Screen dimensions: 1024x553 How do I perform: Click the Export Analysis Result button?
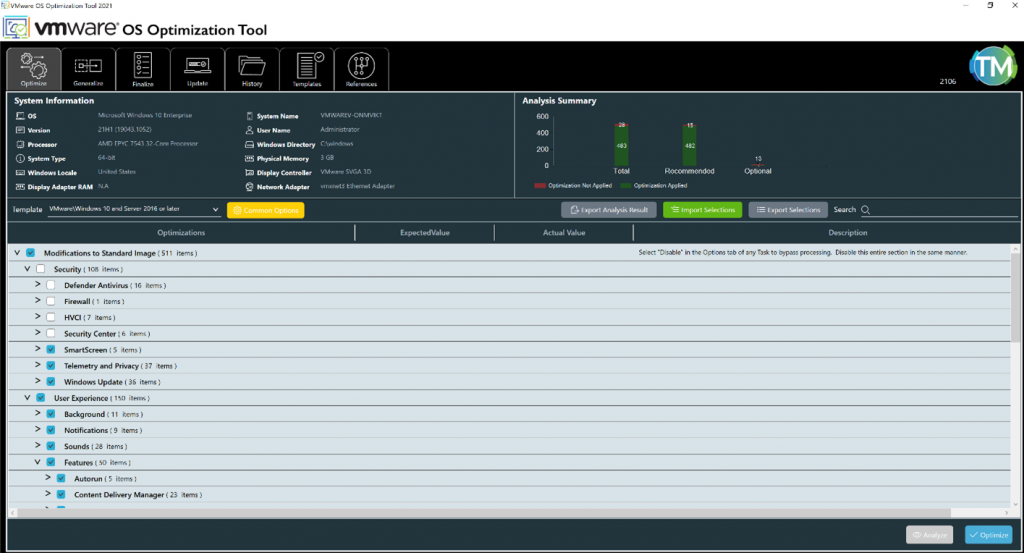608,210
